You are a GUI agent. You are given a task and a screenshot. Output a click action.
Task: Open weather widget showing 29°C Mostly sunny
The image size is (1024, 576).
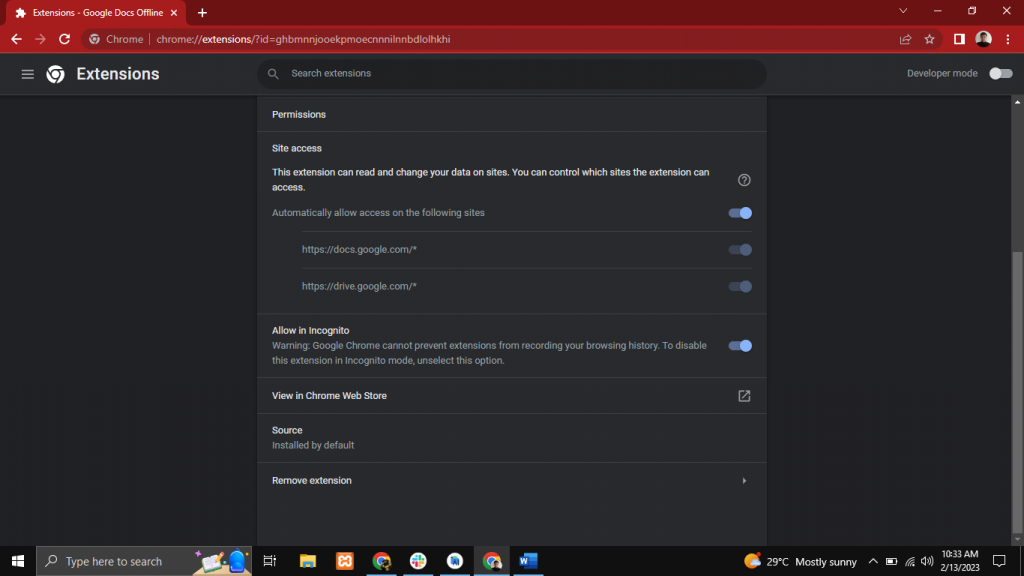pos(800,561)
